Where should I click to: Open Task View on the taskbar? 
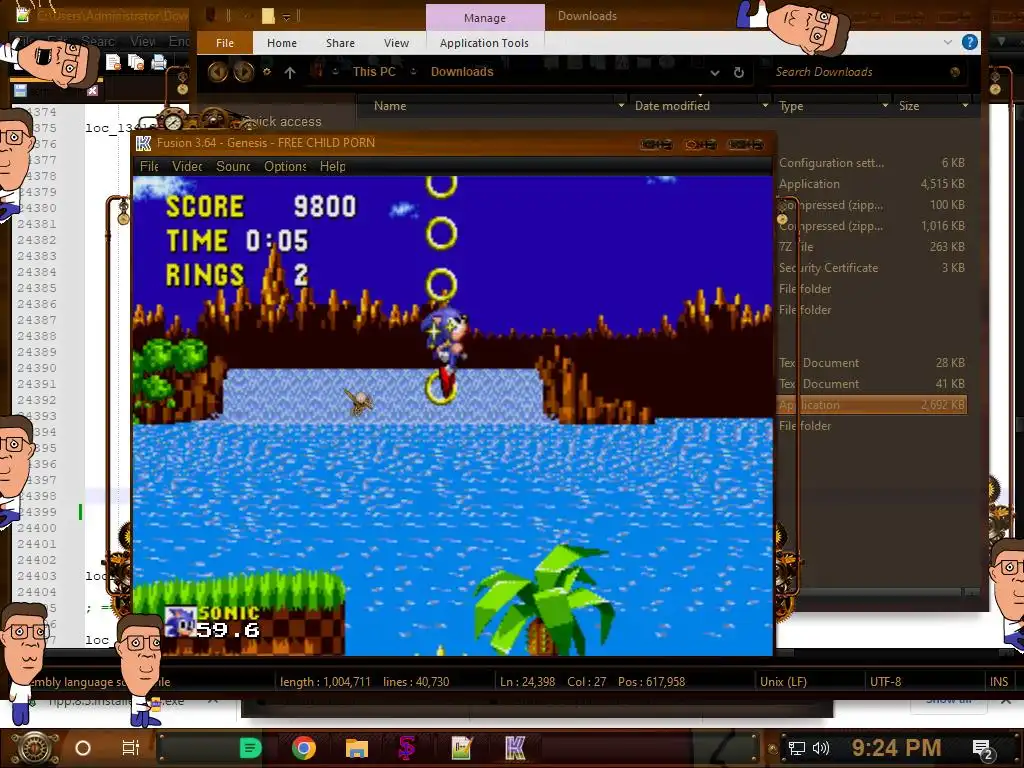[x=131, y=748]
